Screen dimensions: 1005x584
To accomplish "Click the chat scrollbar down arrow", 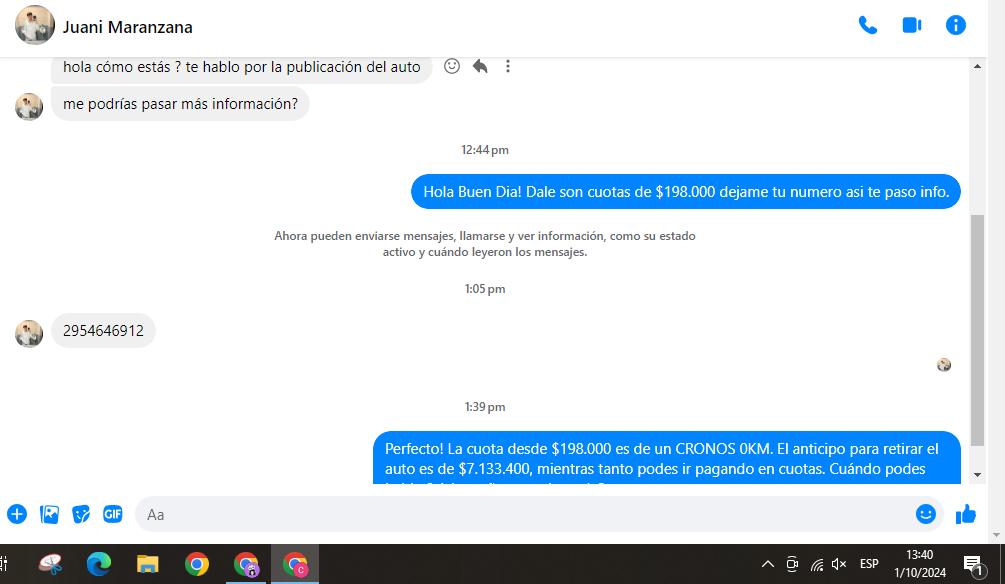I will pos(977,475).
